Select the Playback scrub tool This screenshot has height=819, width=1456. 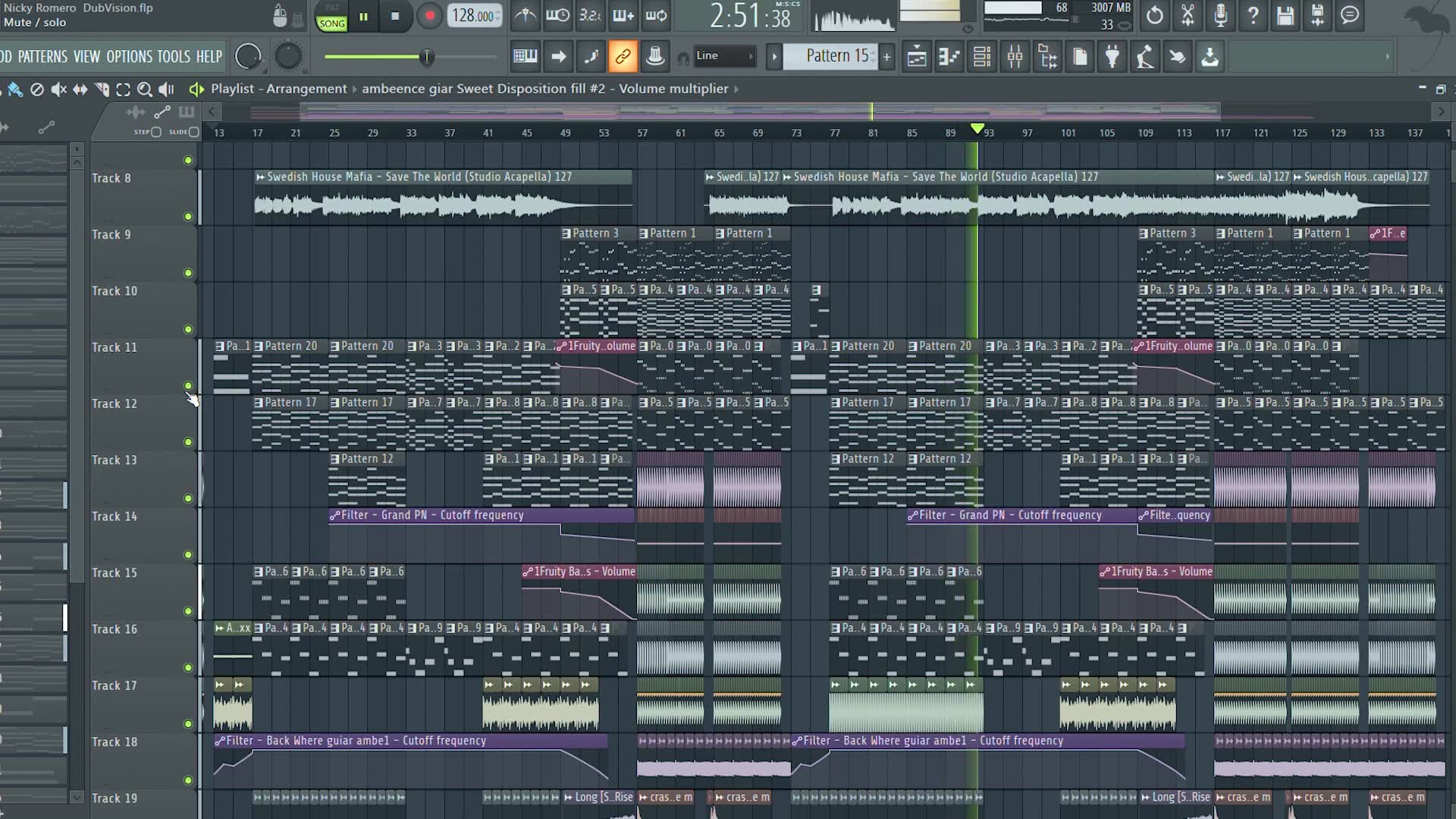click(x=166, y=89)
